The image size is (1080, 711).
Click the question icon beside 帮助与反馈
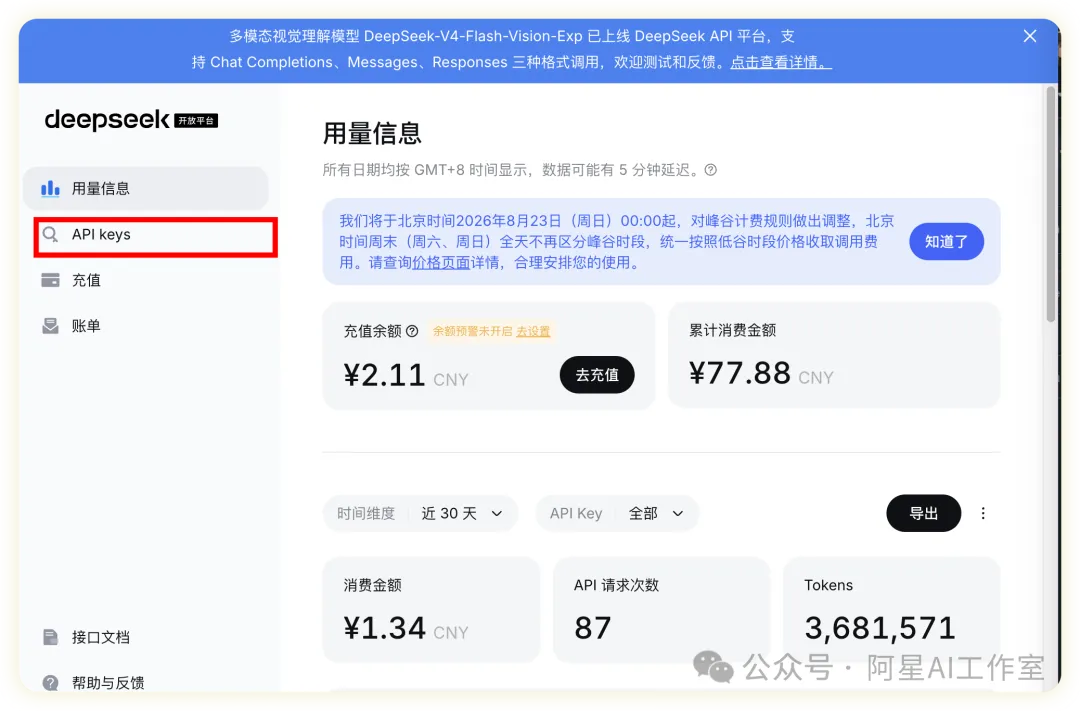(x=50, y=683)
